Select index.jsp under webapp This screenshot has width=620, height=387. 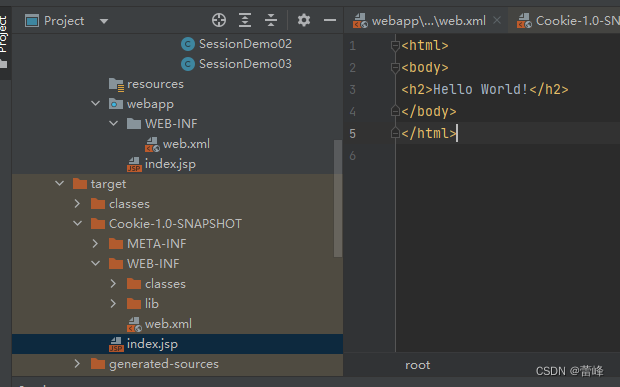170,164
